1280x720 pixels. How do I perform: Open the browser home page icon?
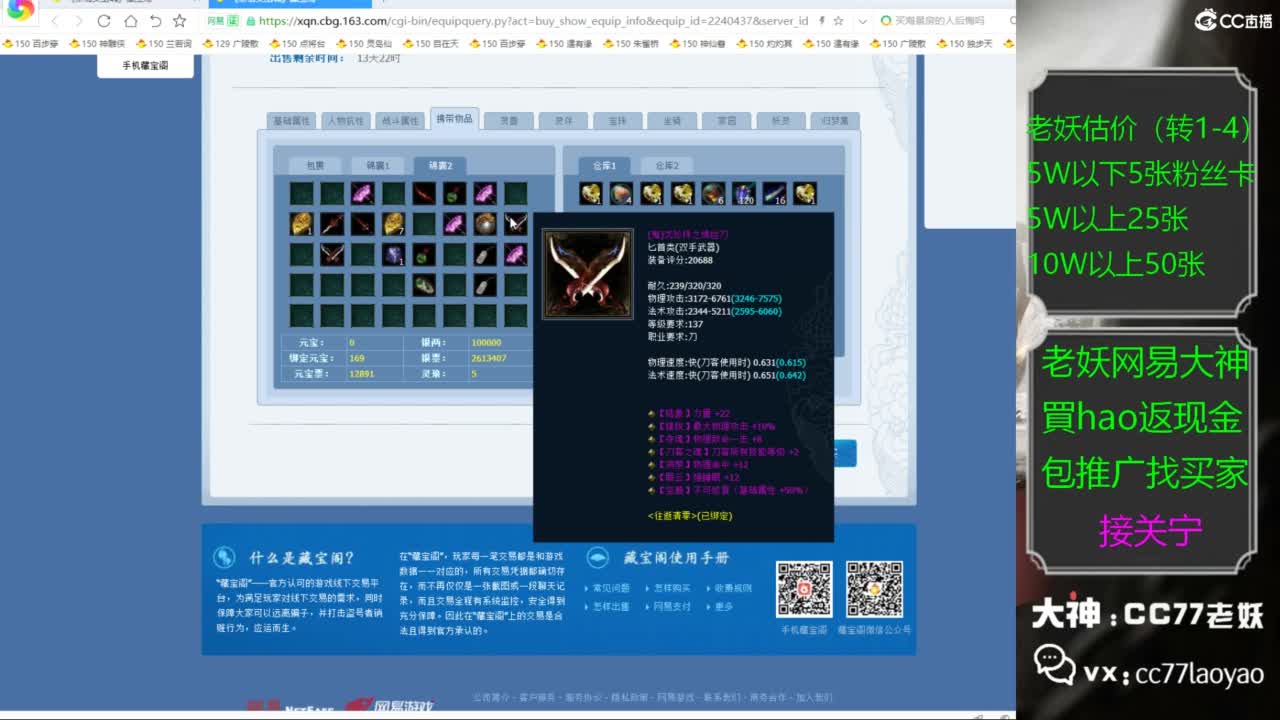[130, 21]
